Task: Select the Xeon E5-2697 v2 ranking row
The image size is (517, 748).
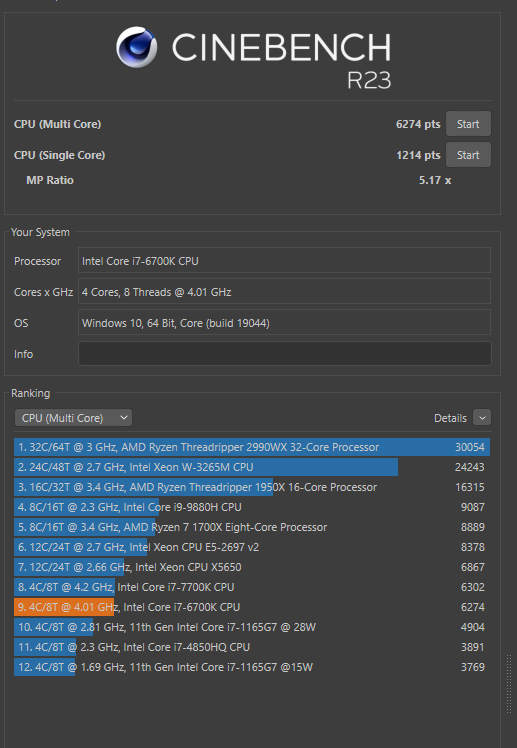Action: click(252, 547)
